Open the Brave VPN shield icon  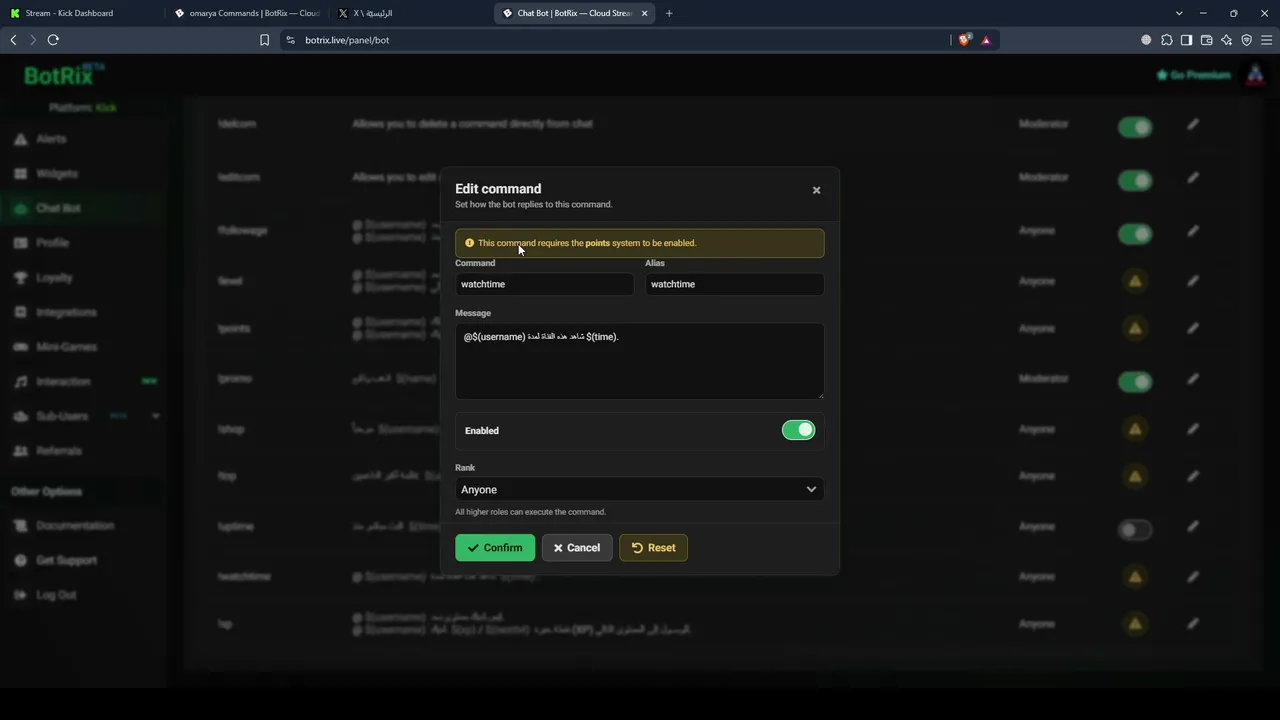(1246, 40)
